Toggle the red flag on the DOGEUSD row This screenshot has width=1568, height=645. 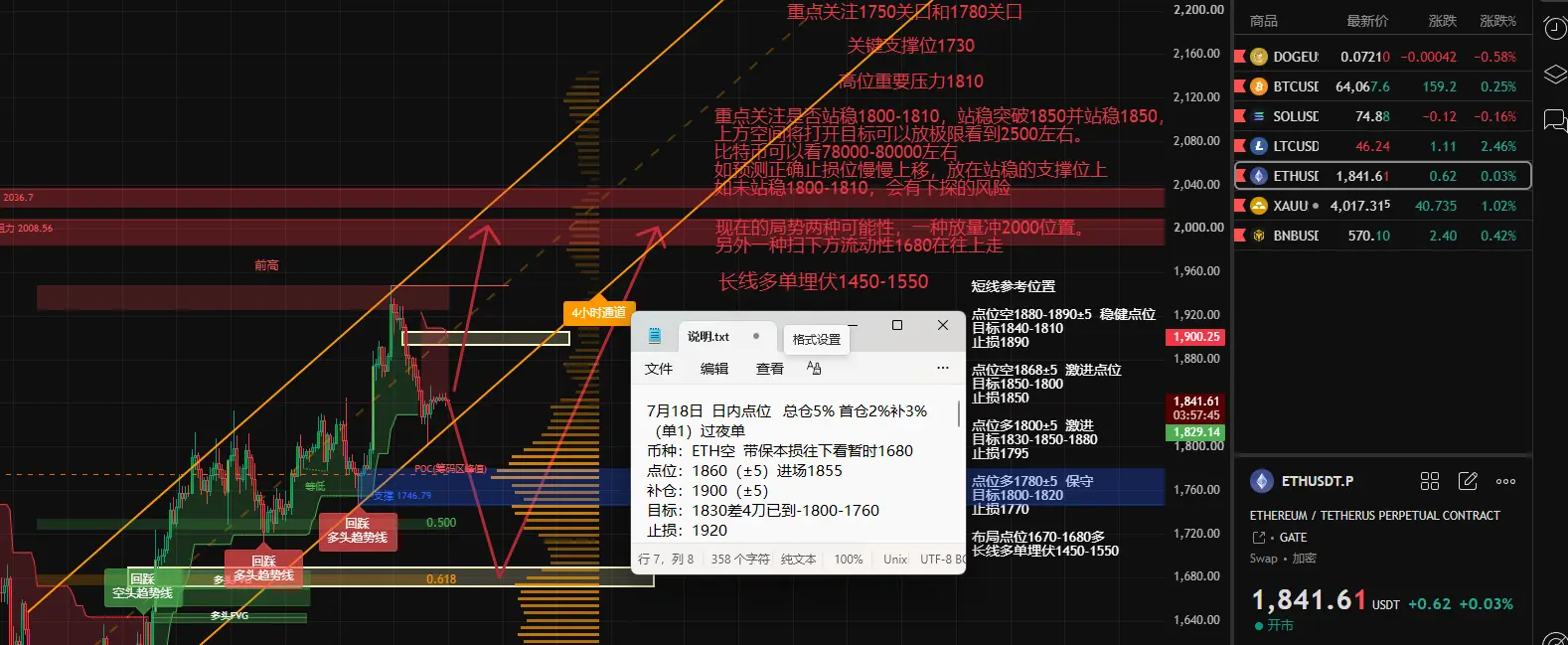[1240, 57]
